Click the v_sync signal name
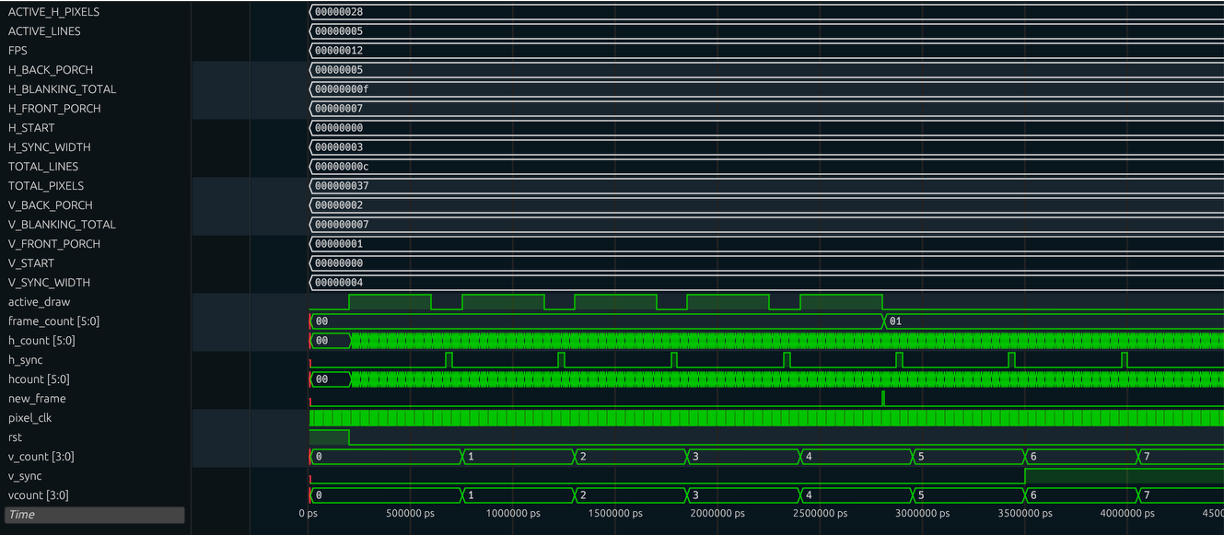 25,476
